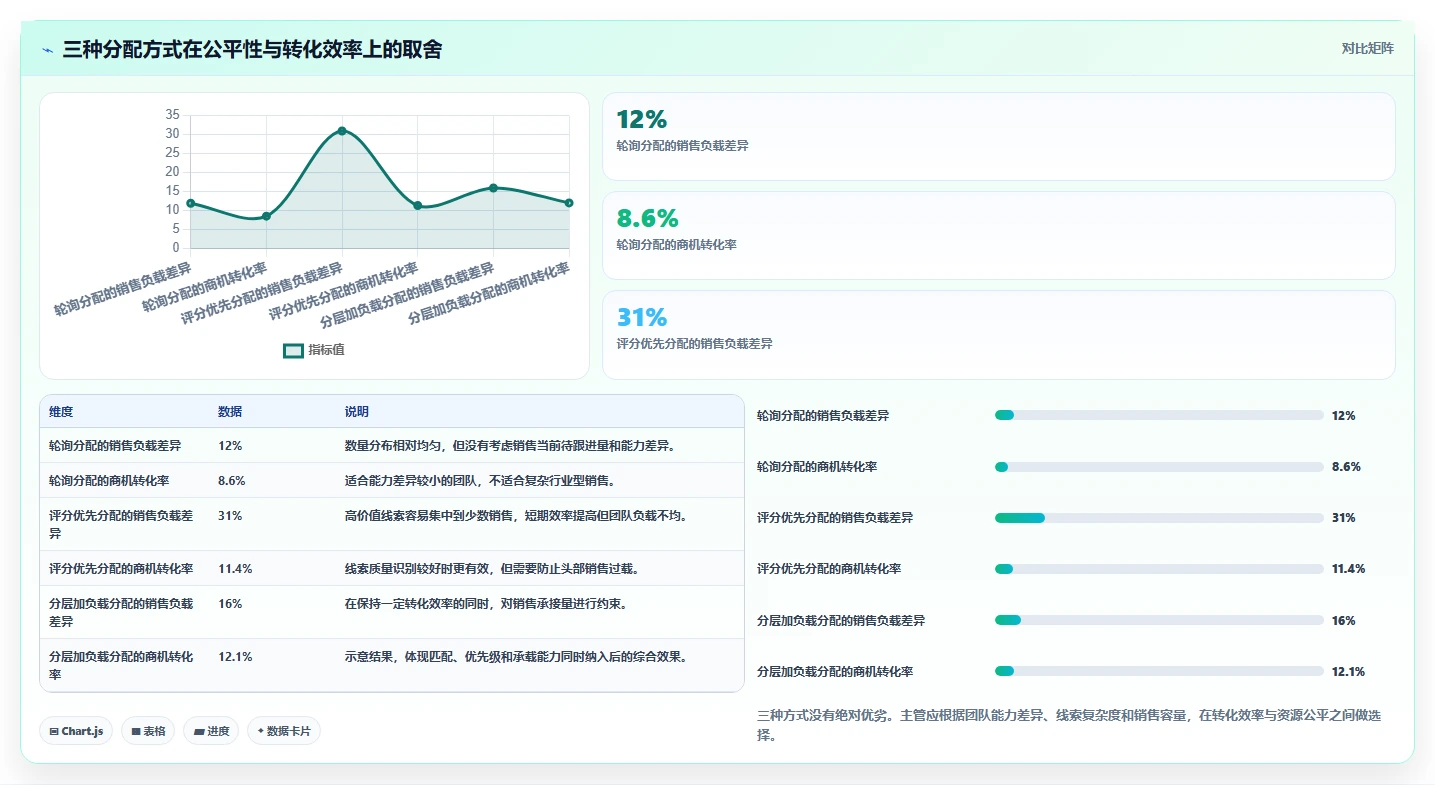The image size is (1435, 785).
Task: Click the chart point for 分层加负载分配的销售负载差异
Action: pos(493,188)
